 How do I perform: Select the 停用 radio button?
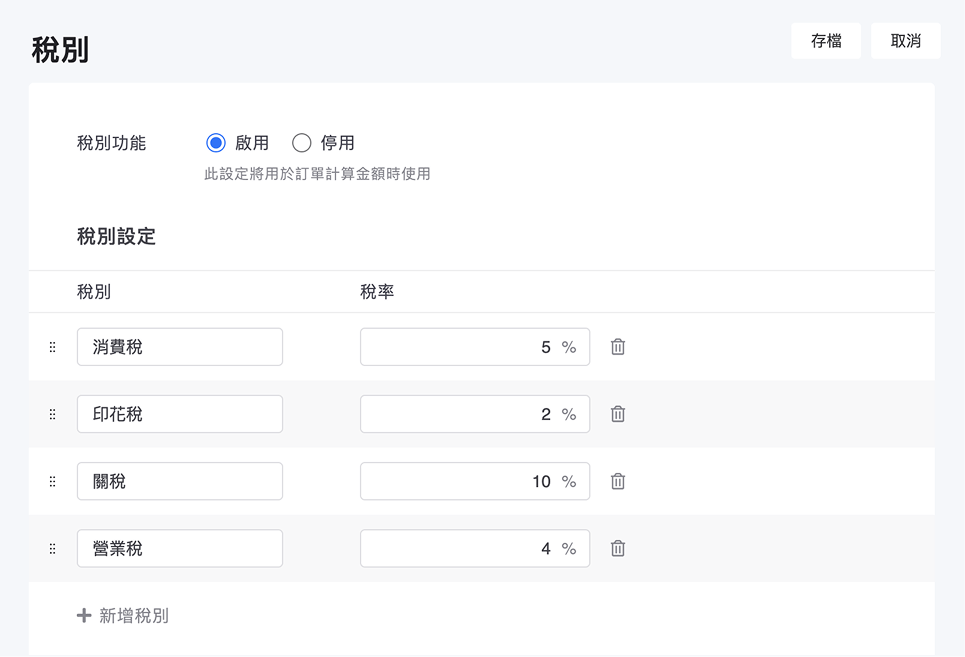coord(301,143)
